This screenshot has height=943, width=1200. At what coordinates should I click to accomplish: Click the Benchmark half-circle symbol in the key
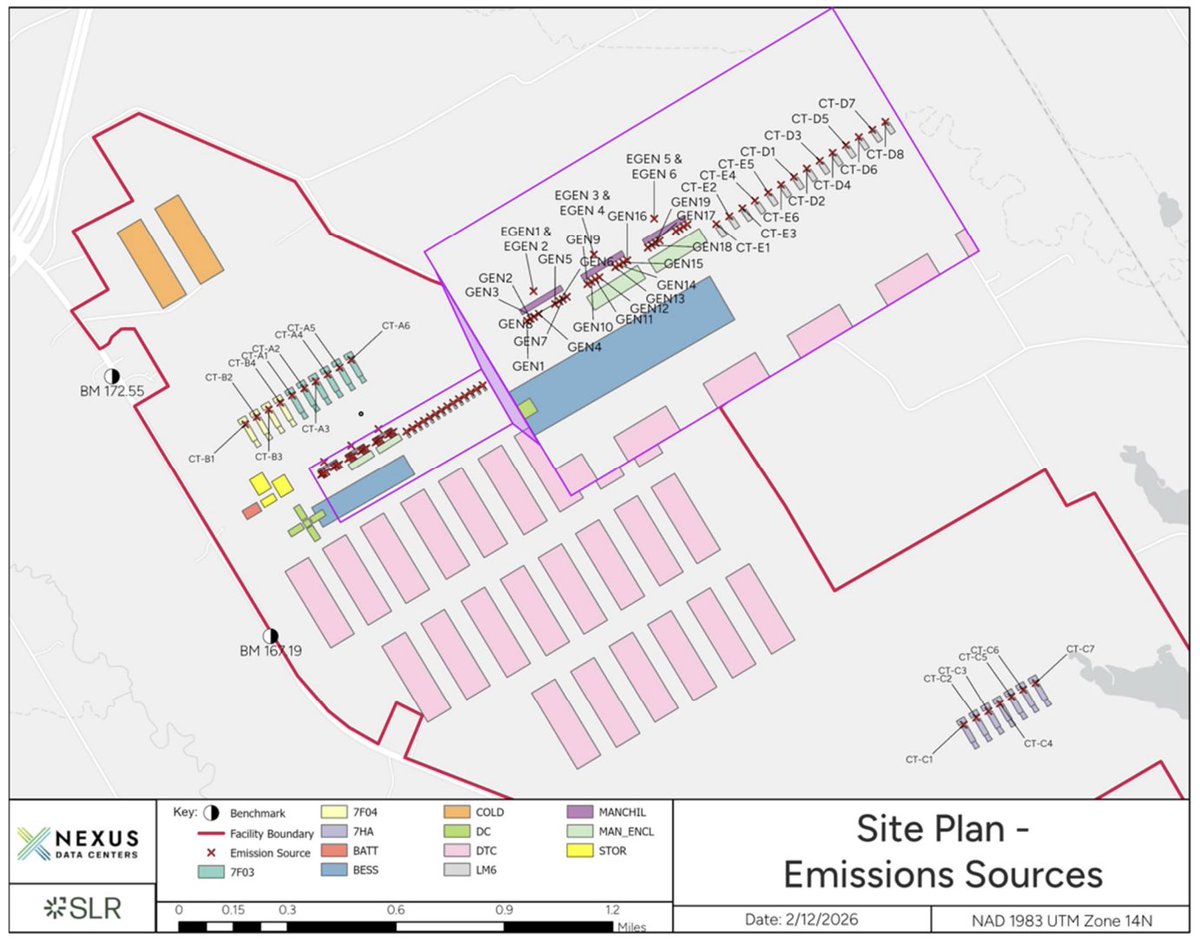pos(211,814)
